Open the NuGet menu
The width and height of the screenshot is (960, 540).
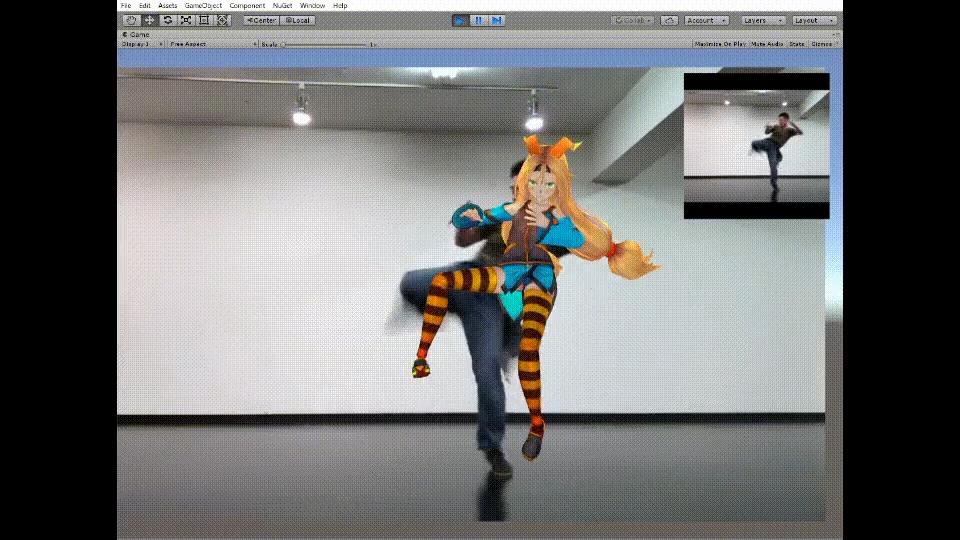click(x=282, y=6)
